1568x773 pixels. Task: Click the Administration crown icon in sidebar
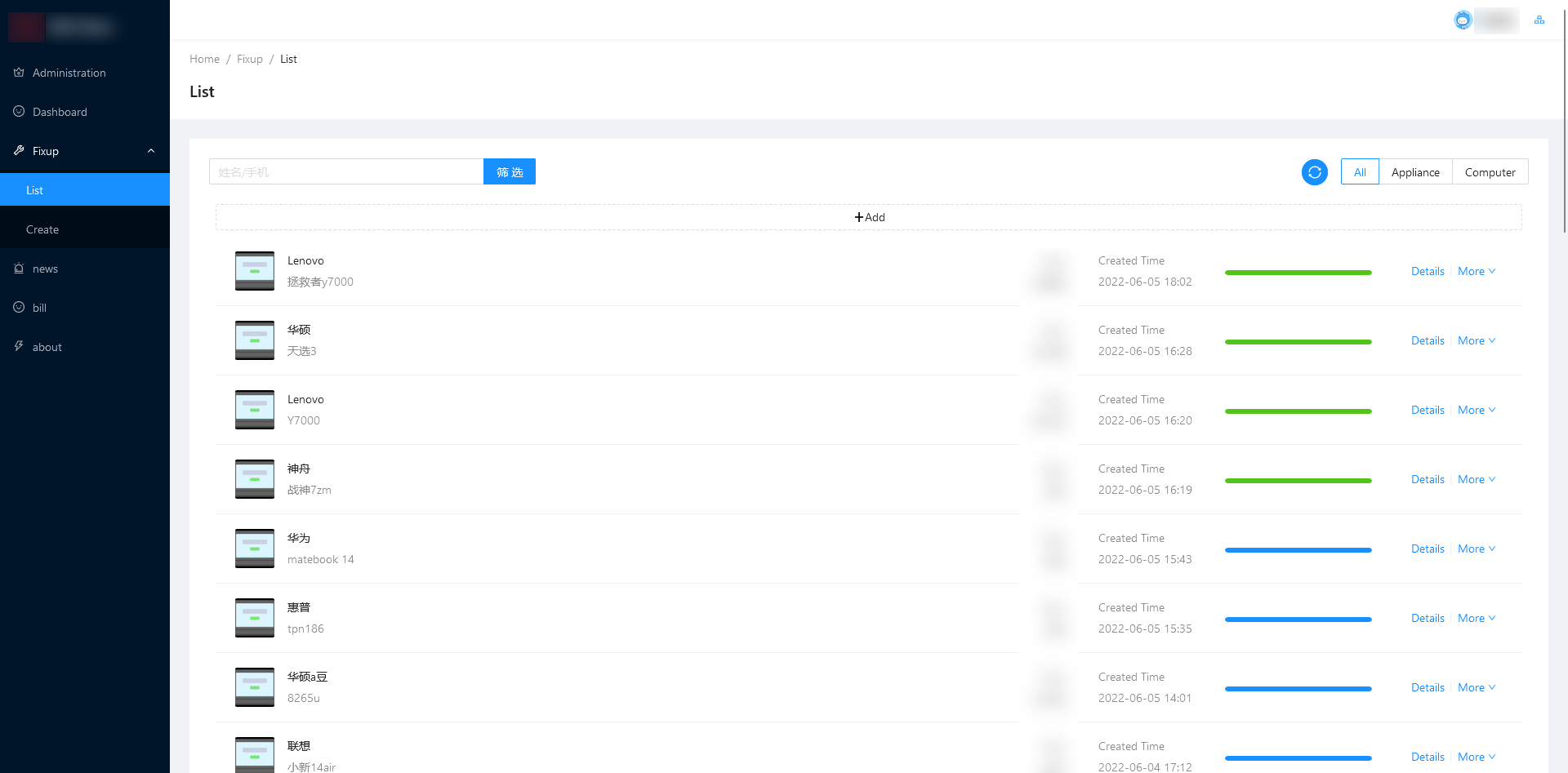coord(19,73)
